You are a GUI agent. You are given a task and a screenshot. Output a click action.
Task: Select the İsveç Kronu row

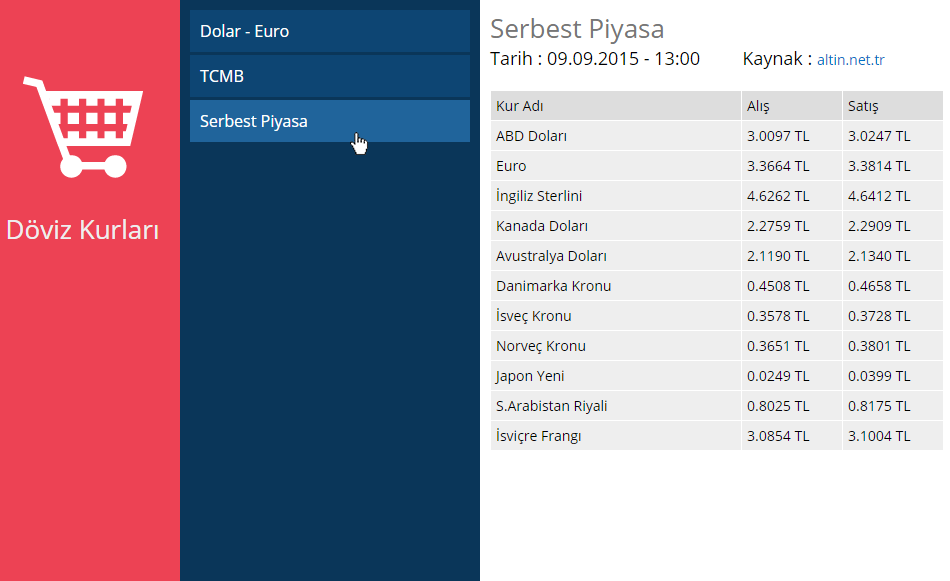coord(717,316)
